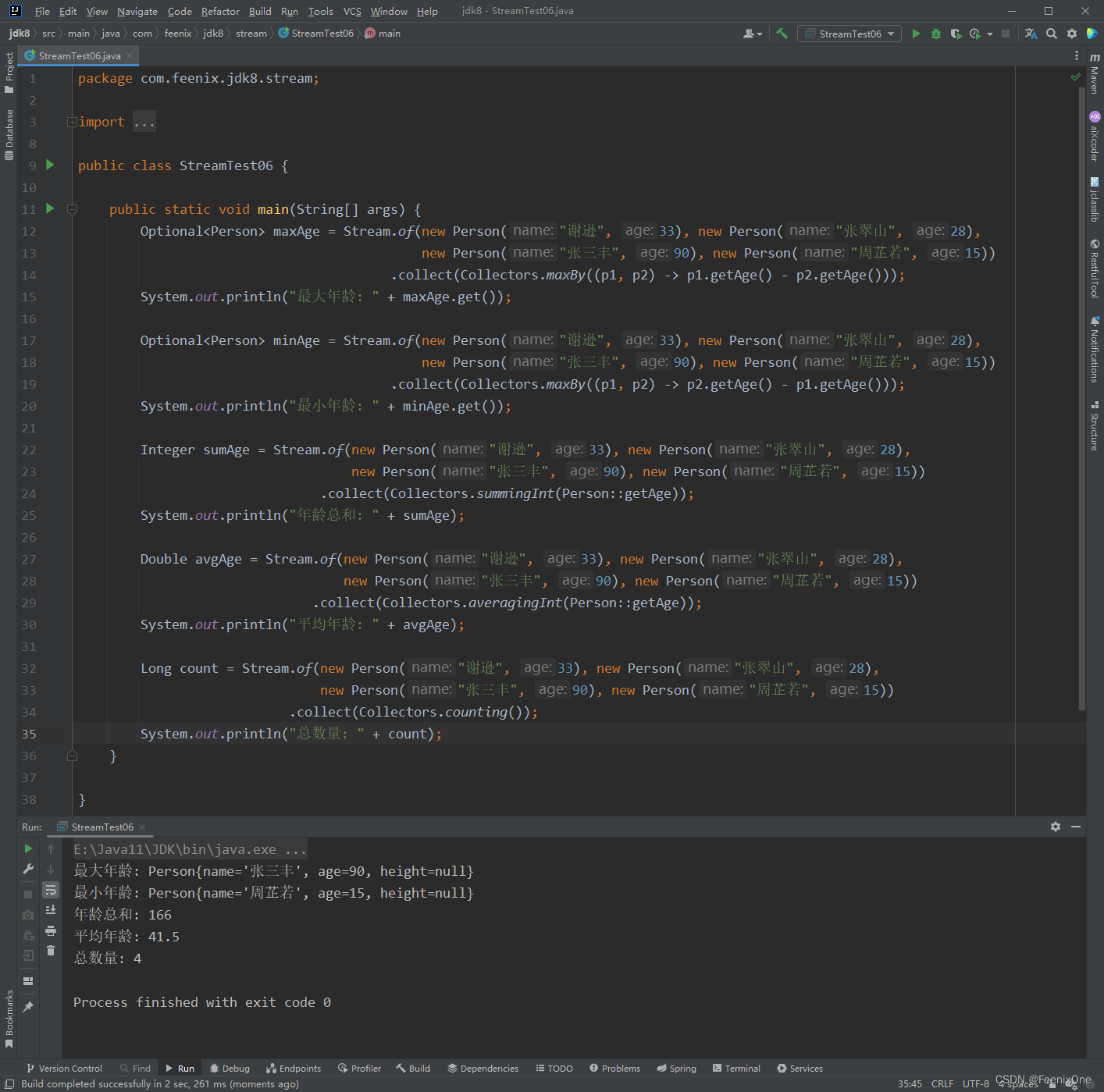Collapse the main method fold marker
This screenshot has width=1104, height=1092.
[72, 209]
